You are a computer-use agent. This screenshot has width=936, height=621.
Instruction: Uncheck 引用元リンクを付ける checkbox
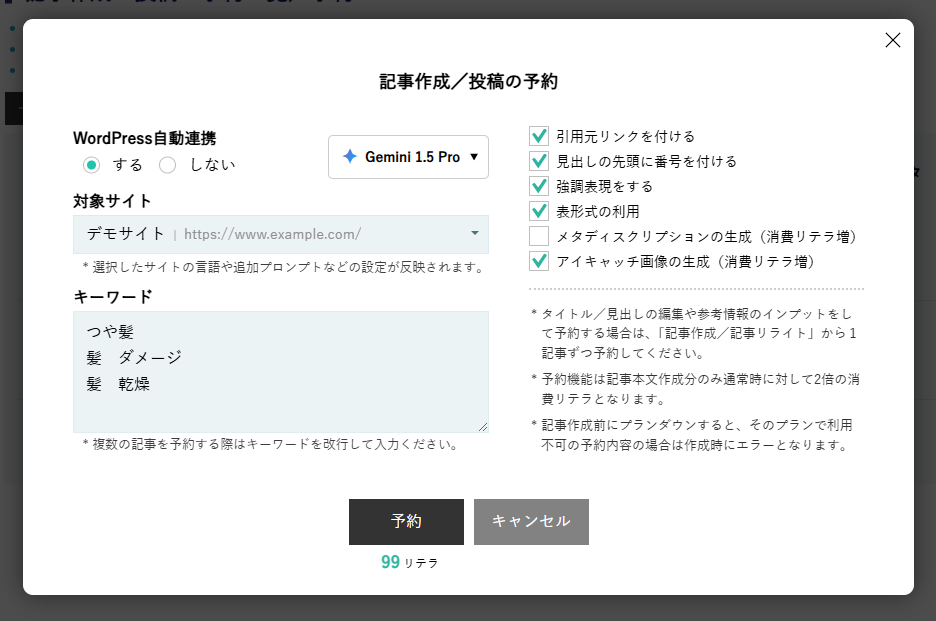coord(539,136)
